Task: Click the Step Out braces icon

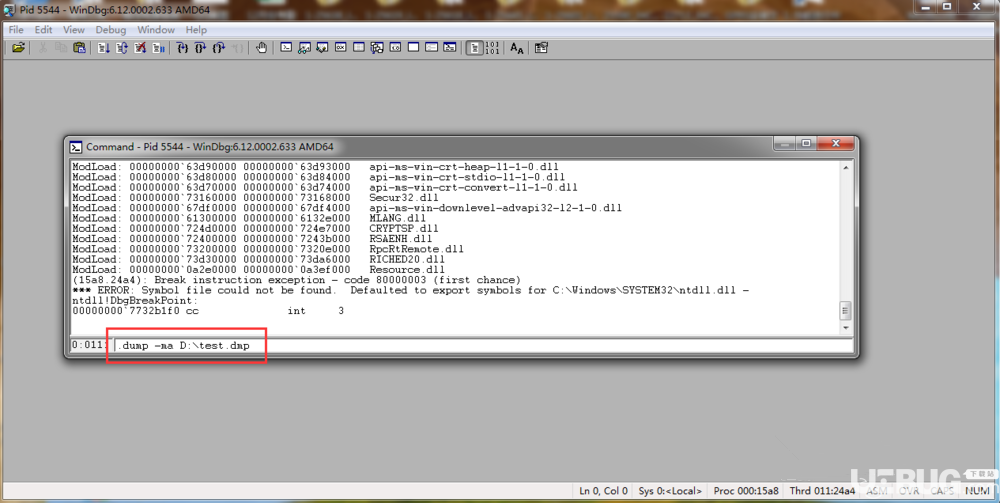Action: (219, 48)
